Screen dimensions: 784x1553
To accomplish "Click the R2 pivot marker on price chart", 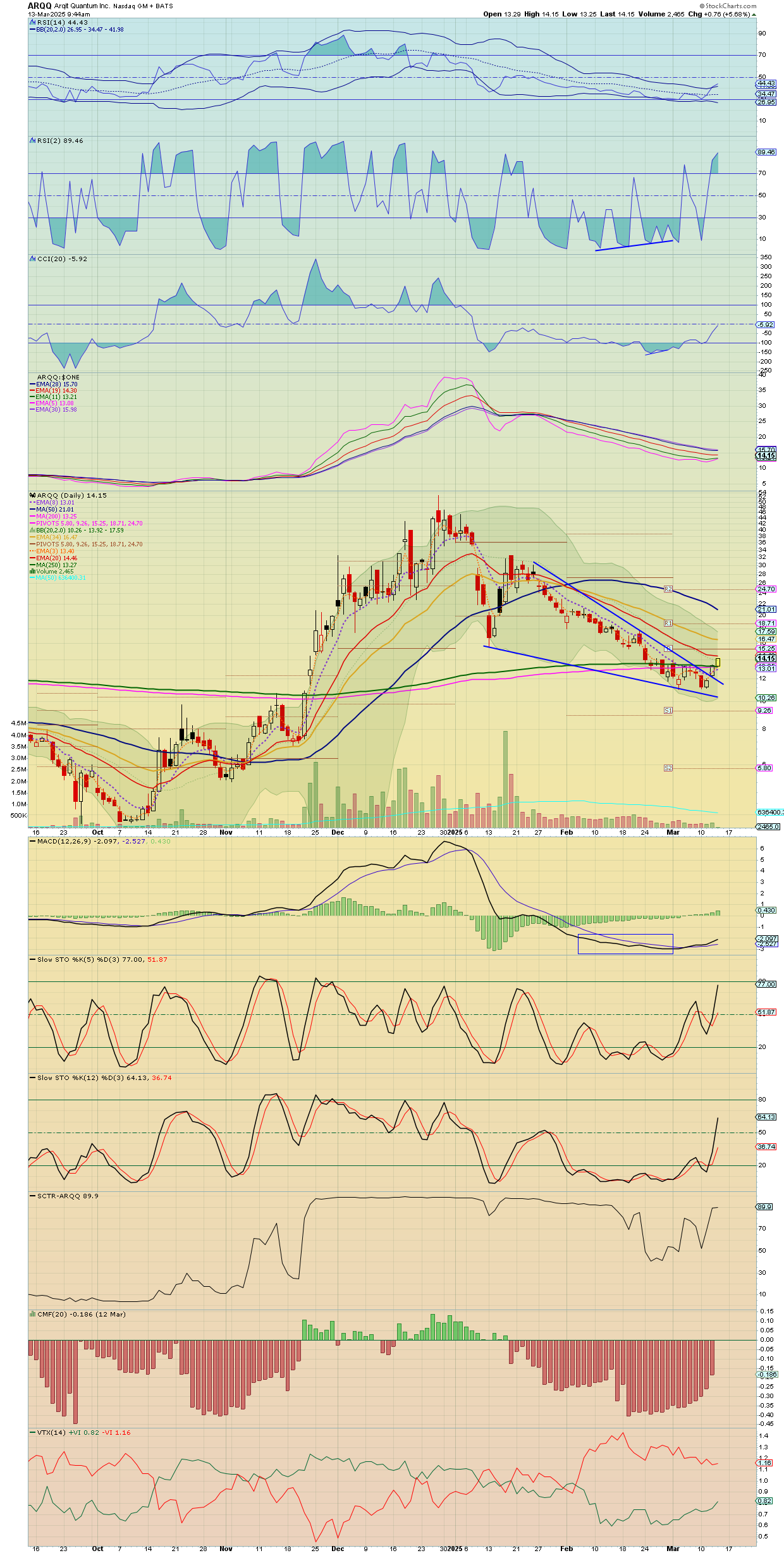I will click(668, 589).
